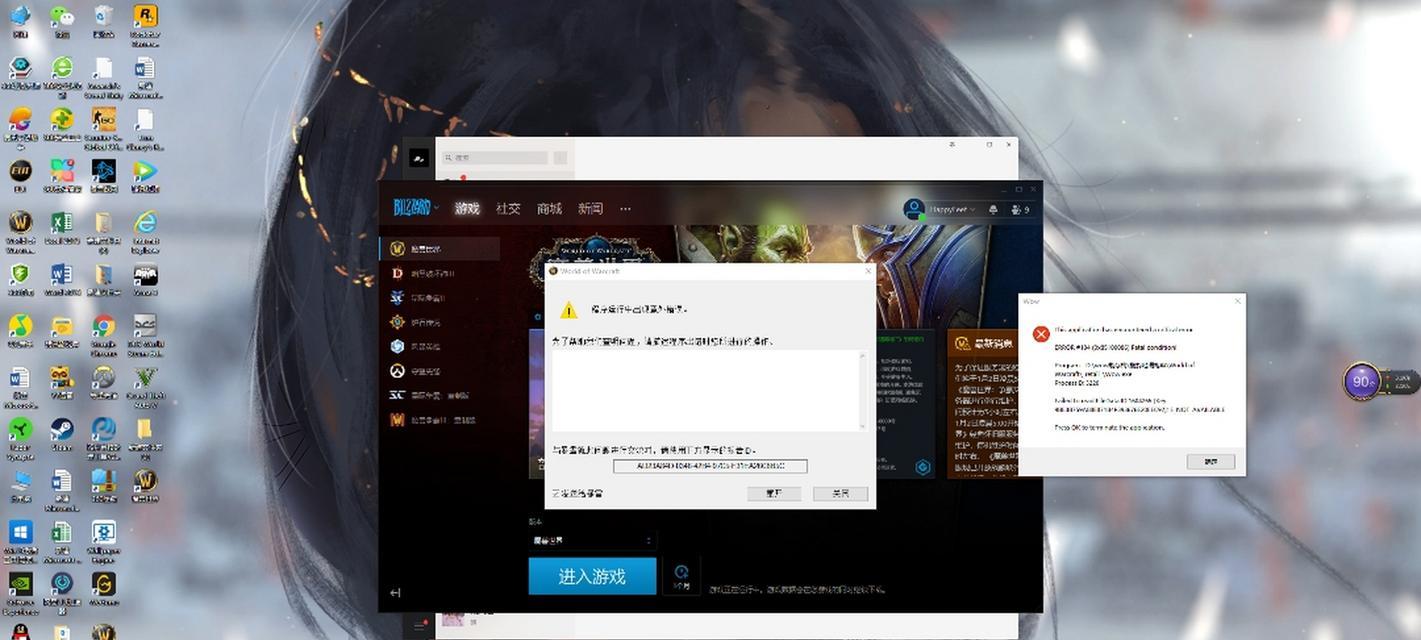Open Rockstar Games desktop icon
This screenshot has width=1421, height=640.
point(145,23)
